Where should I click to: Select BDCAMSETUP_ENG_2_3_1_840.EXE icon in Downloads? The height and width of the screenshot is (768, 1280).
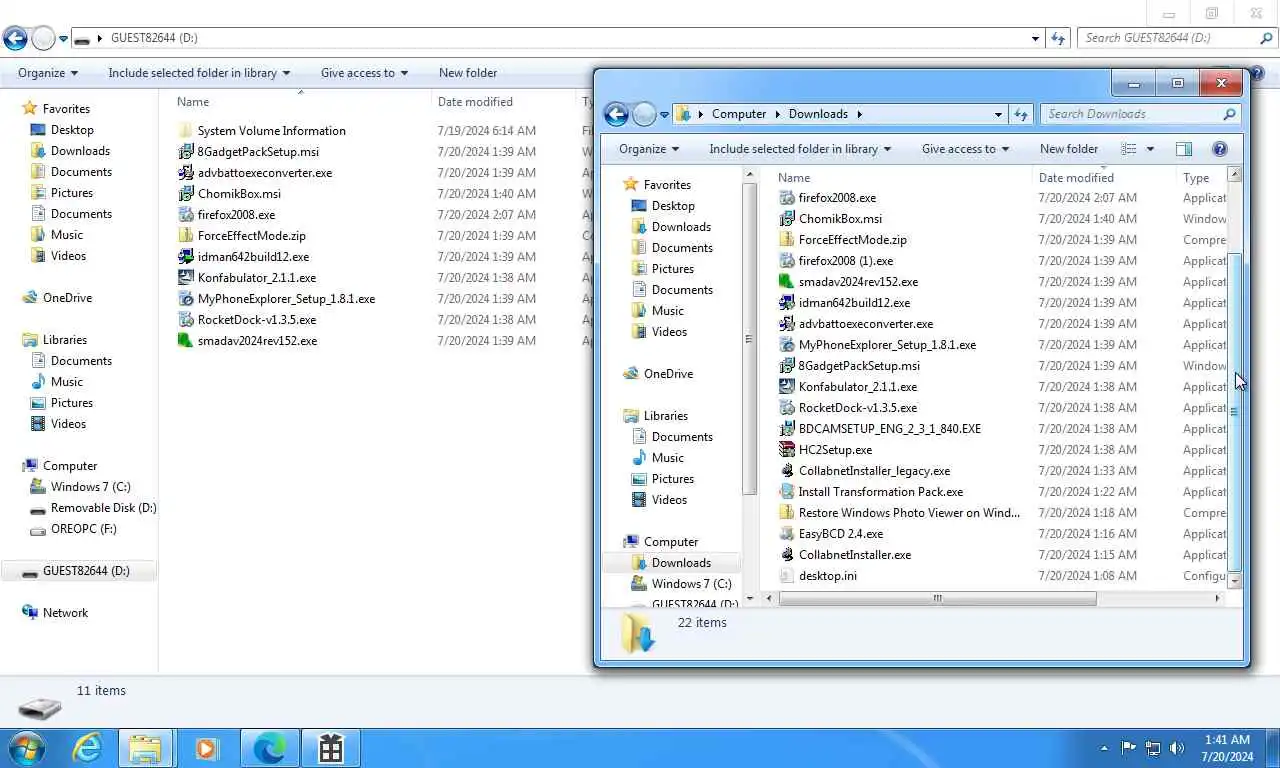(787, 429)
